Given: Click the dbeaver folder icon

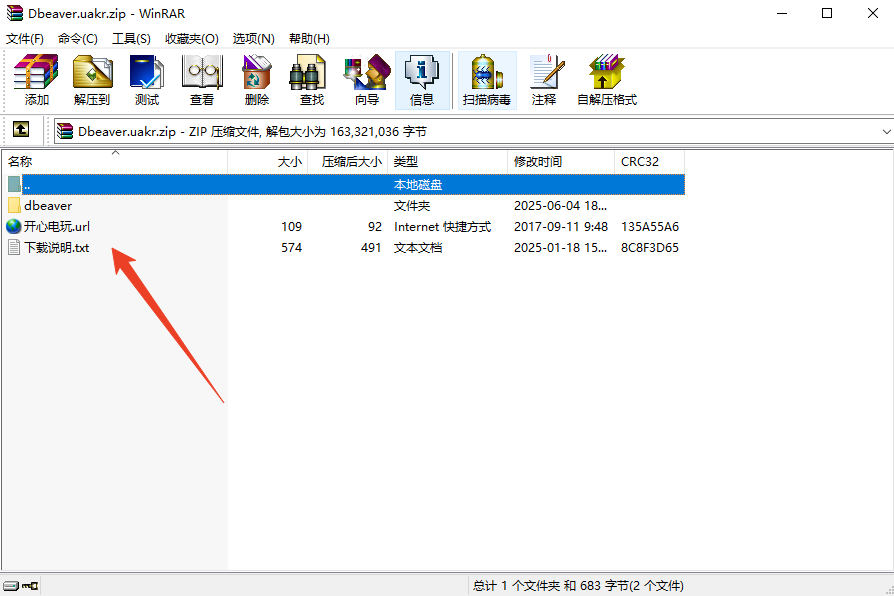Looking at the screenshot, I should tap(14, 205).
